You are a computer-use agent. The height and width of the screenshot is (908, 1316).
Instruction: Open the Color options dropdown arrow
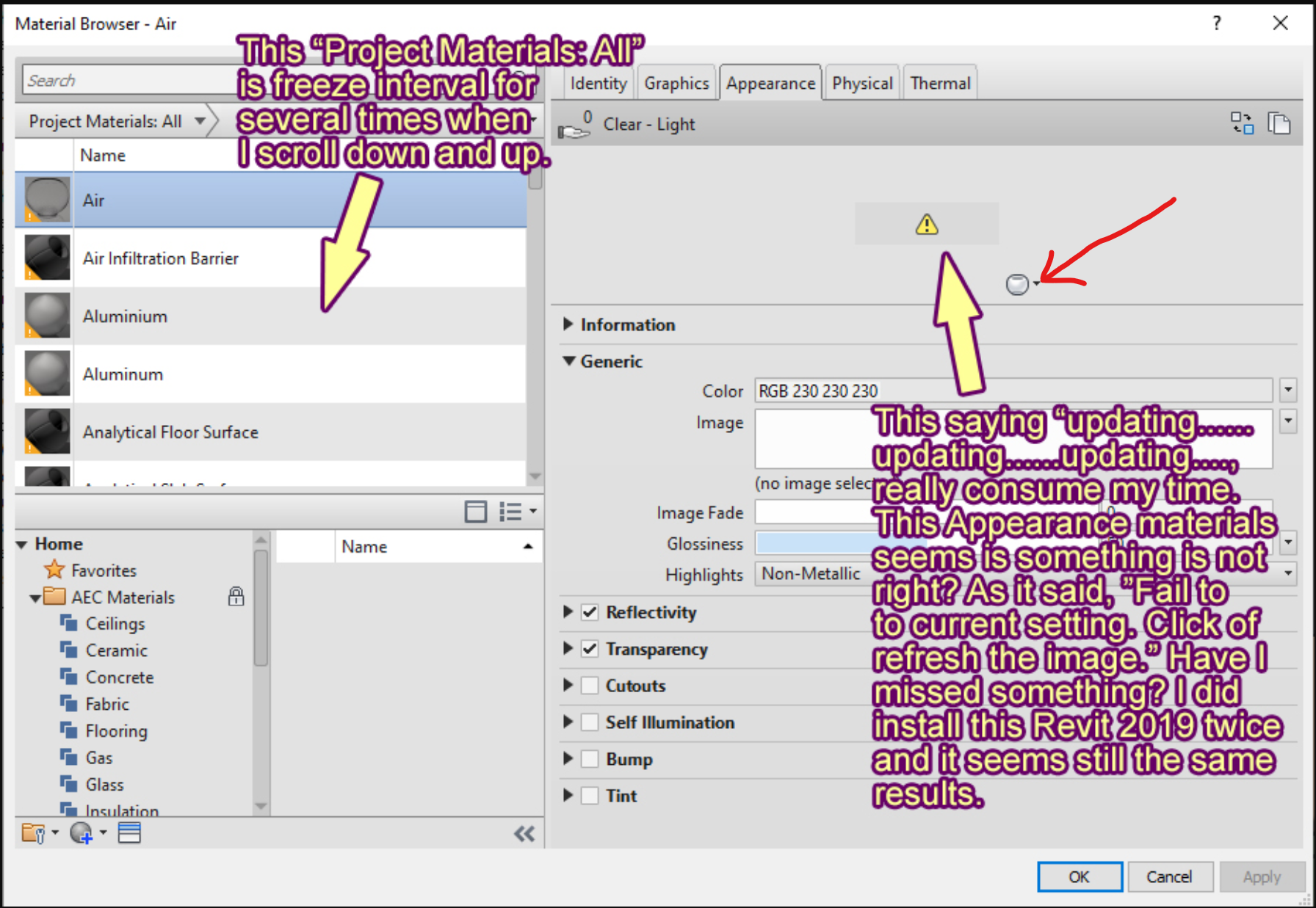point(1288,390)
